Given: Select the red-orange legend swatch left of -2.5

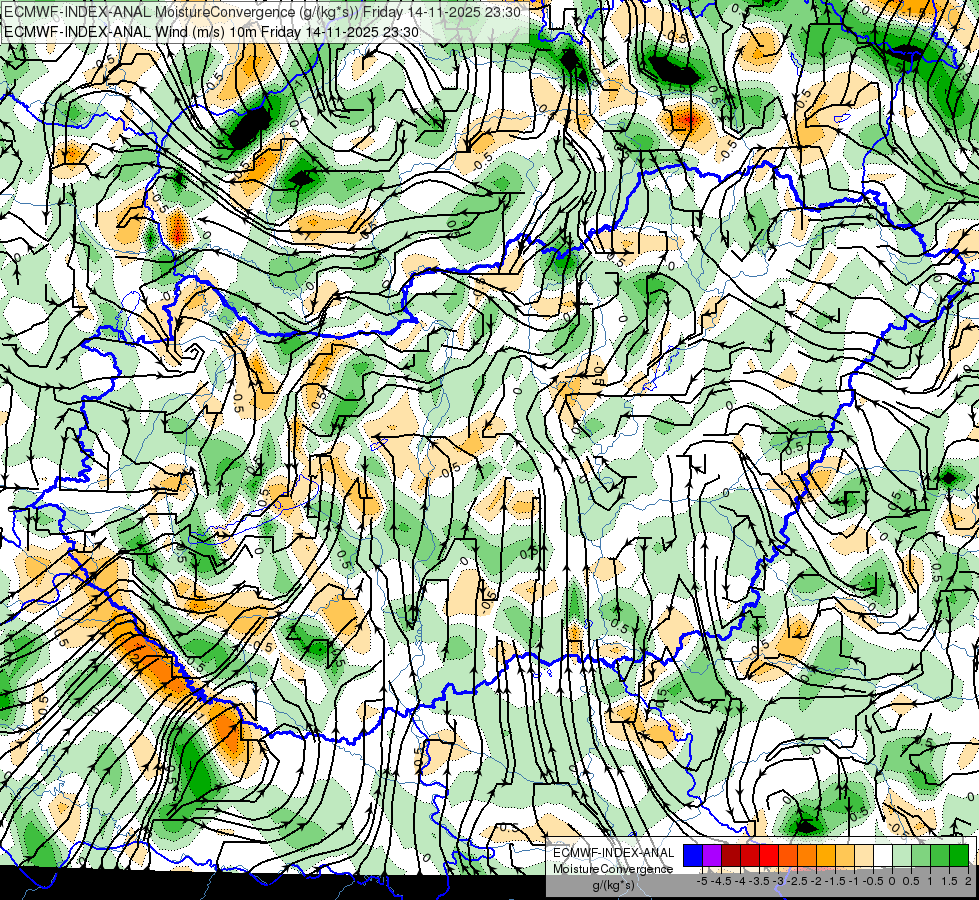Looking at the screenshot, I should [788, 856].
